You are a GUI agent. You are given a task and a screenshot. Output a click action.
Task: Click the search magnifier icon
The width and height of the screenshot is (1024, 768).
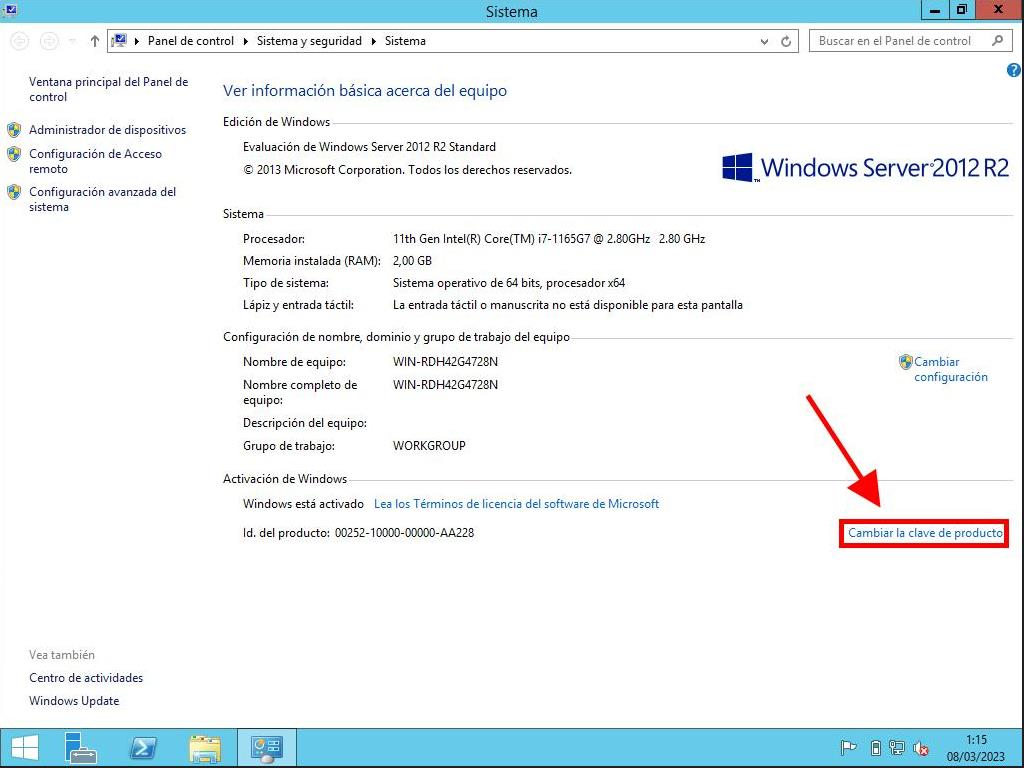(997, 40)
